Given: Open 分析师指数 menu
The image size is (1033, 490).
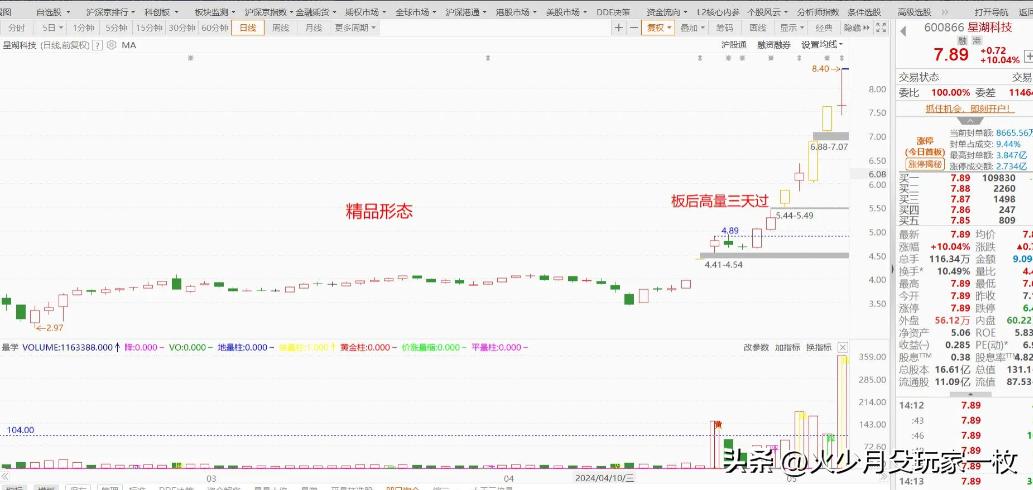Looking at the screenshot, I should tap(818, 12).
